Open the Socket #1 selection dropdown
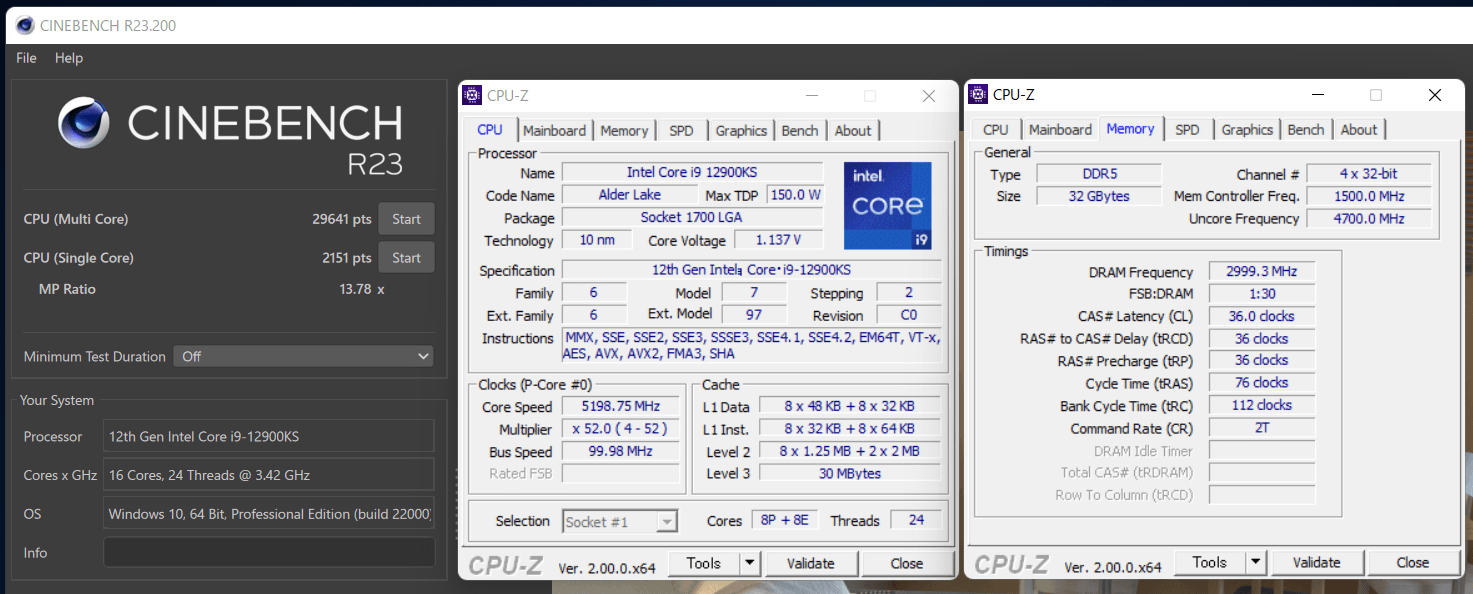 (x=620, y=521)
